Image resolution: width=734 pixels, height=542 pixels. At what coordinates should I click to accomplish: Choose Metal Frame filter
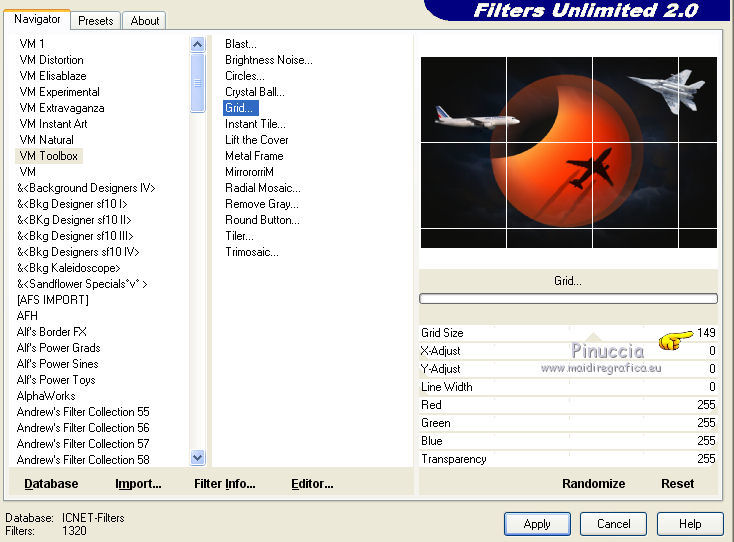[x=254, y=156]
